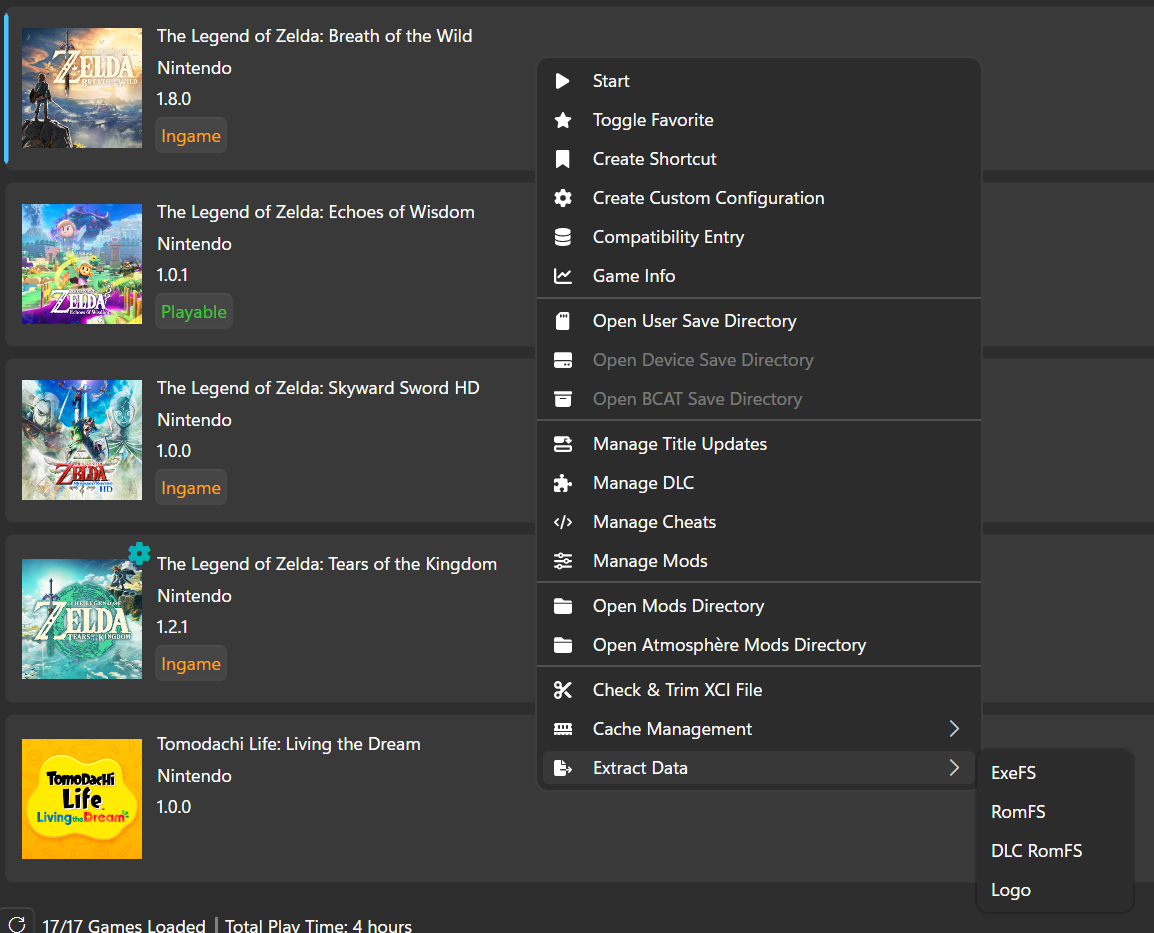This screenshot has width=1154, height=933.
Task: Click the reload games icon in status bar
Action: click(17, 924)
